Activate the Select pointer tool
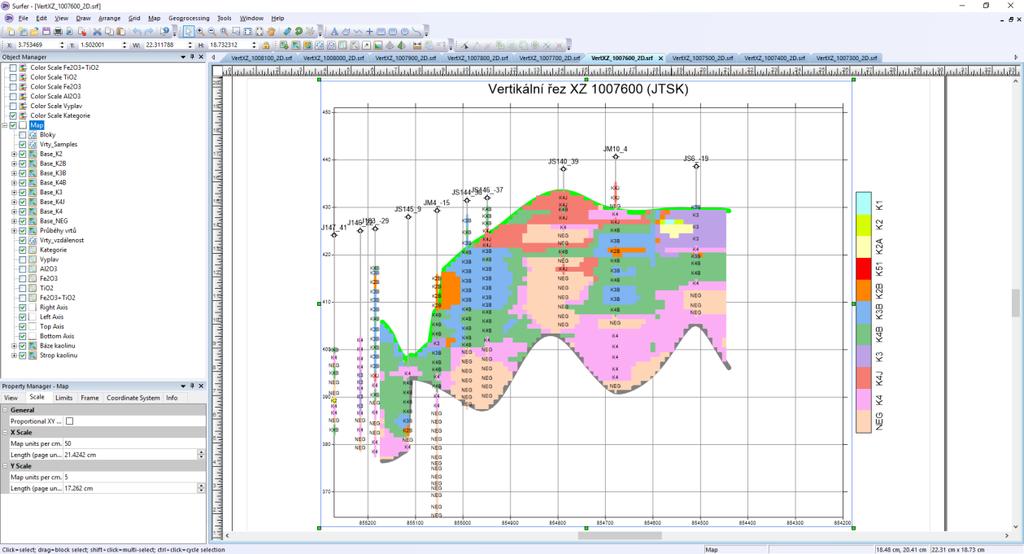The height and width of the screenshot is (554, 1024). 189,31
